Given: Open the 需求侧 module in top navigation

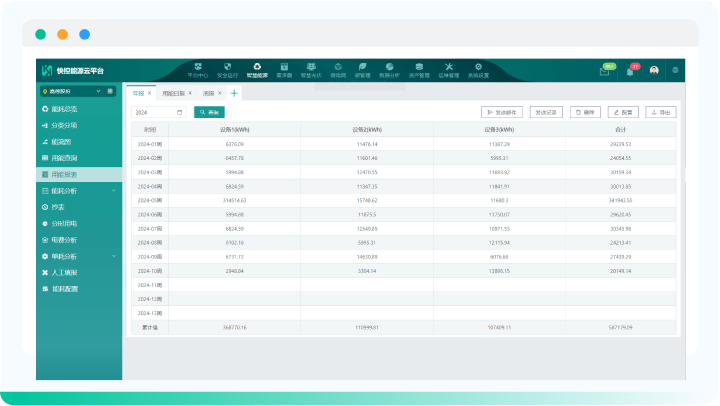Looking at the screenshot, I should [x=284, y=70].
